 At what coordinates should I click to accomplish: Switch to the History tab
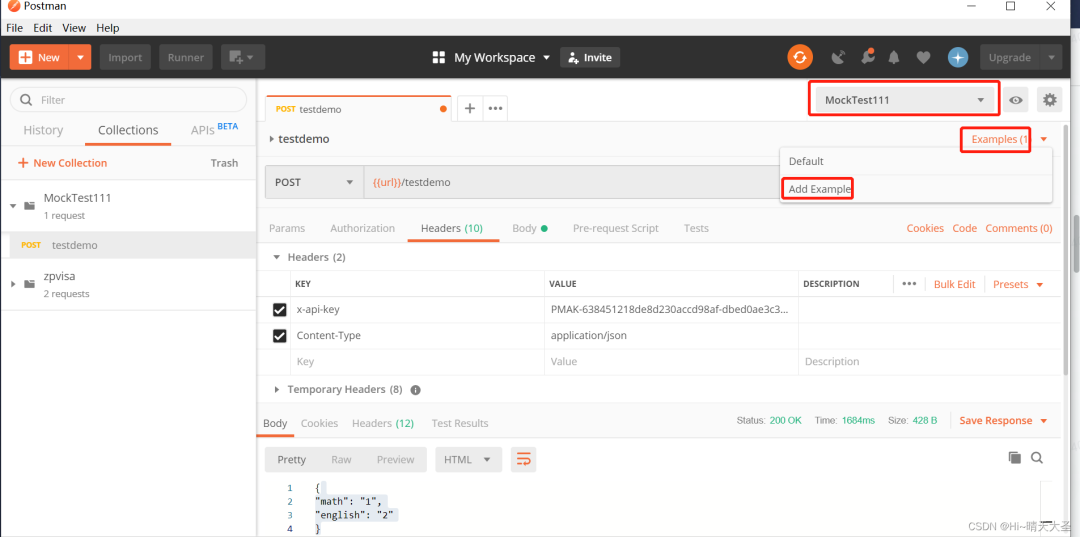pos(43,130)
